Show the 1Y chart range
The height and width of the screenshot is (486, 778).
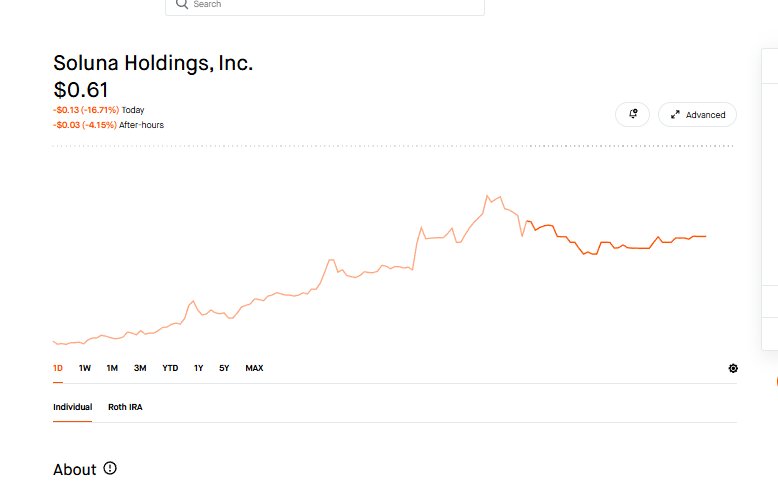coord(198,368)
